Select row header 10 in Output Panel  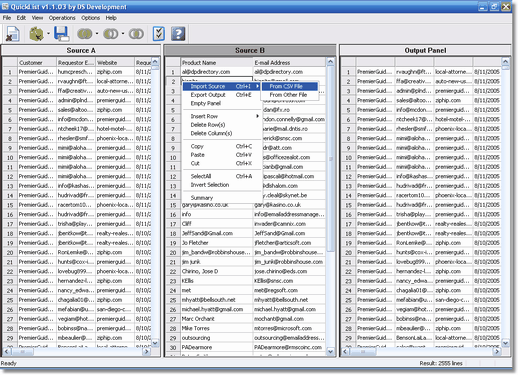point(349,157)
